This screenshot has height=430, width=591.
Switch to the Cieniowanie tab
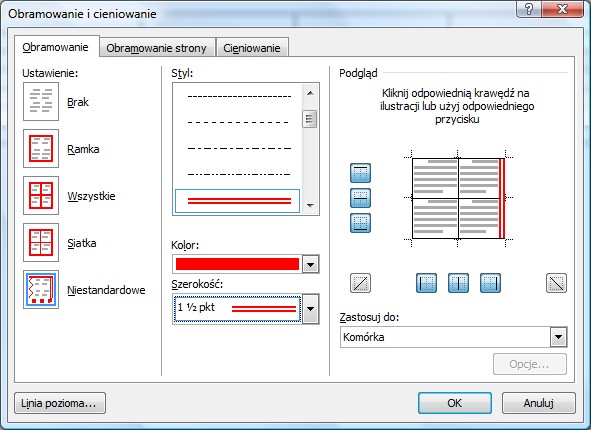coord(252,48)
